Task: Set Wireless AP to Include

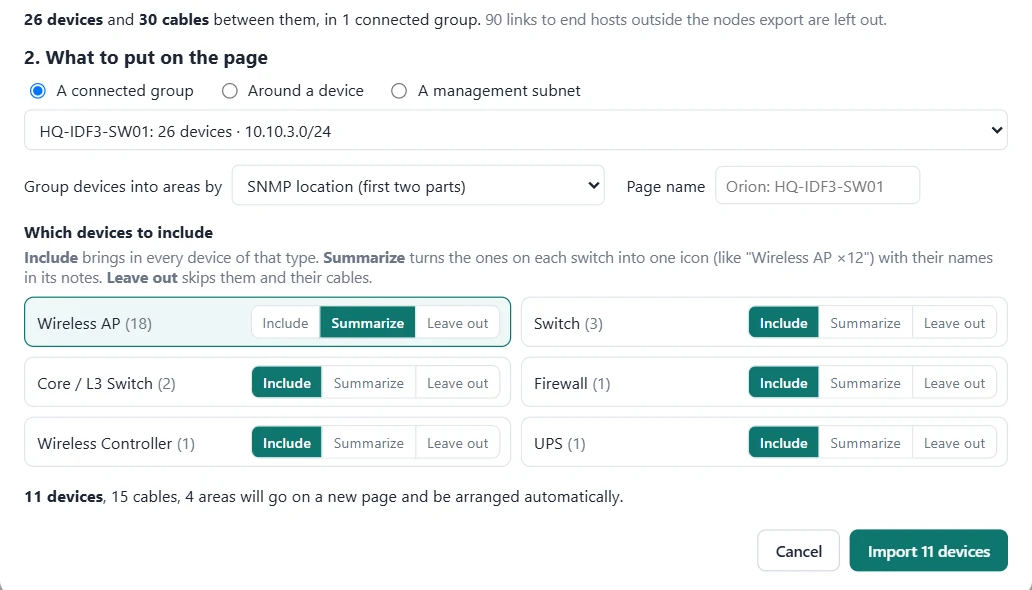Action: [x=285, y=323]
